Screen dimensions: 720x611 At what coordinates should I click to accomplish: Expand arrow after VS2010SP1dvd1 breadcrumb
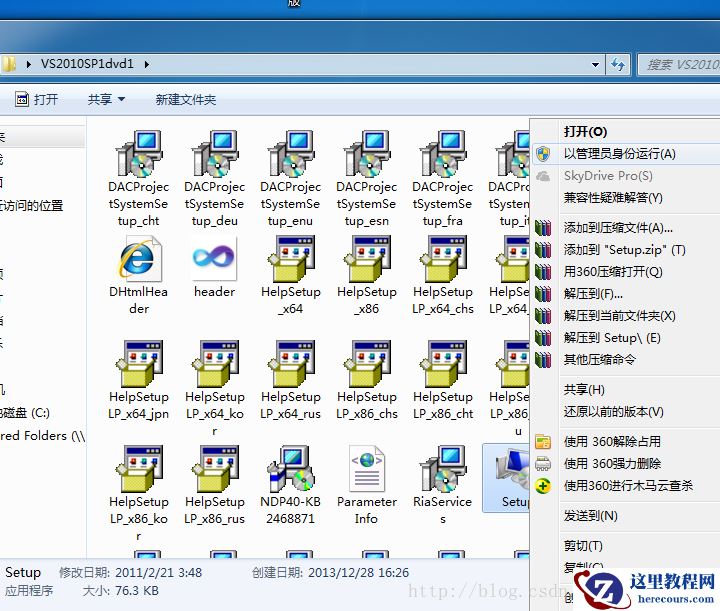pyautogui.click(x=146, y=64)
